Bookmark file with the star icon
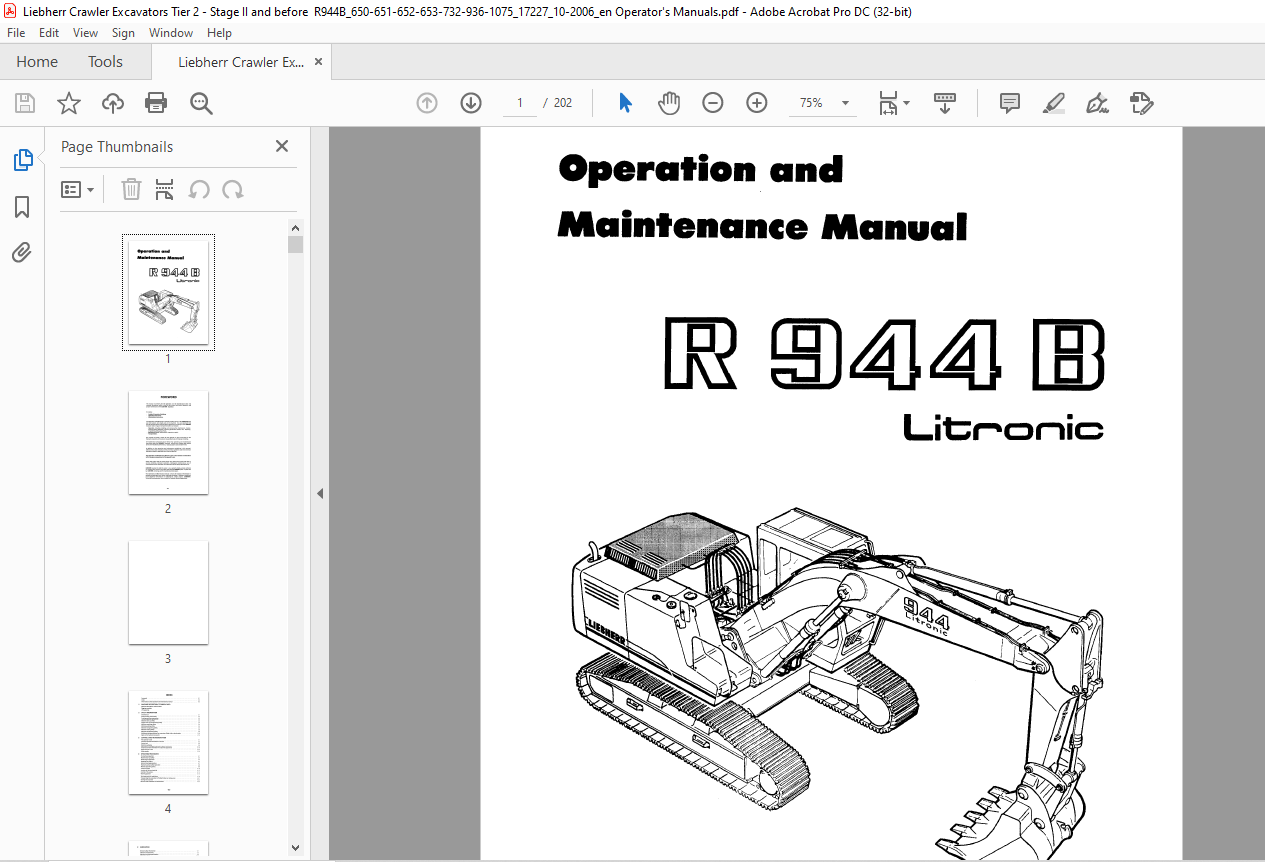 tap(69, 103)
